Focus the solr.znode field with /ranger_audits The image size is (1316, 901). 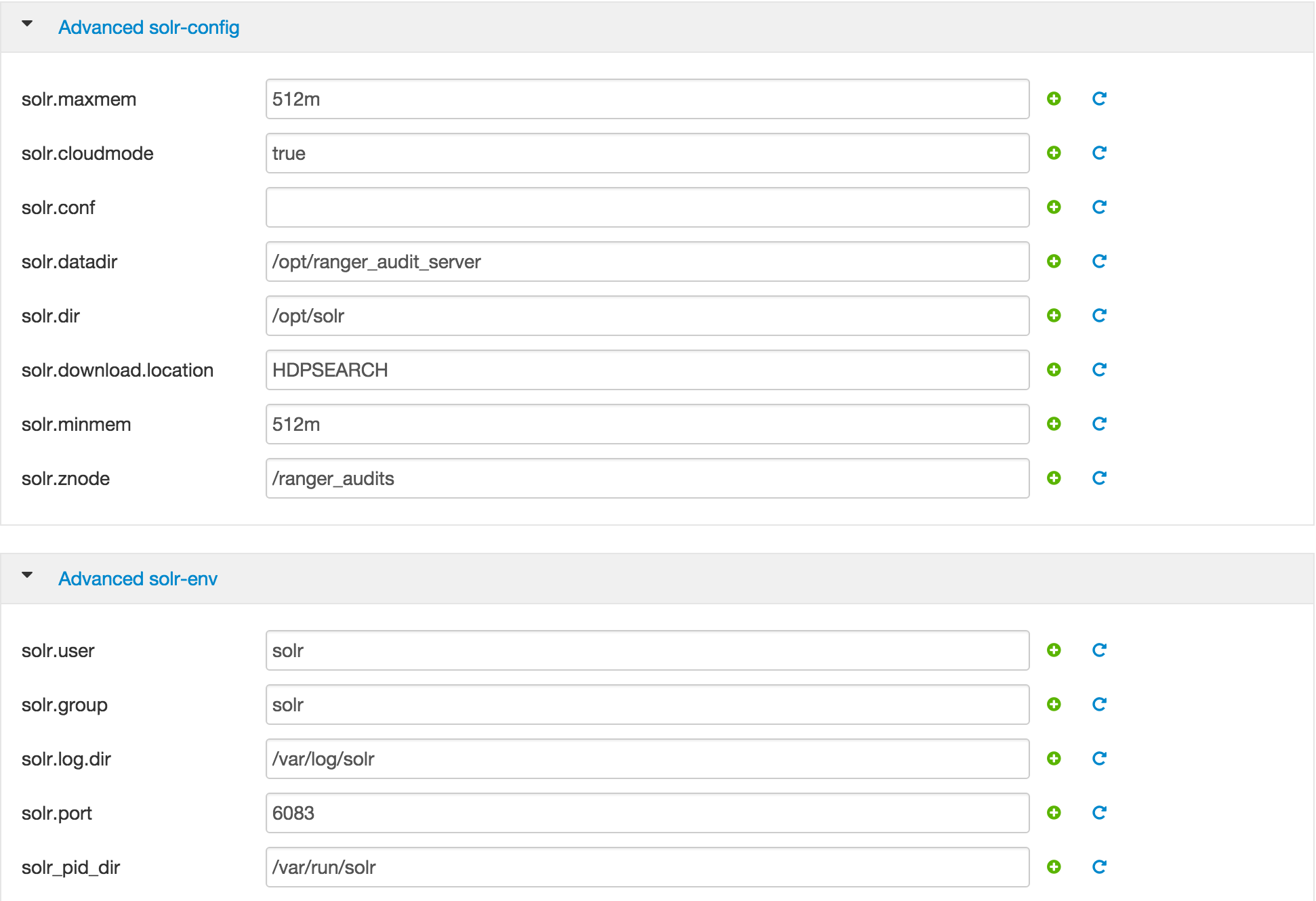pyautogui.click(x=647, y=478)
